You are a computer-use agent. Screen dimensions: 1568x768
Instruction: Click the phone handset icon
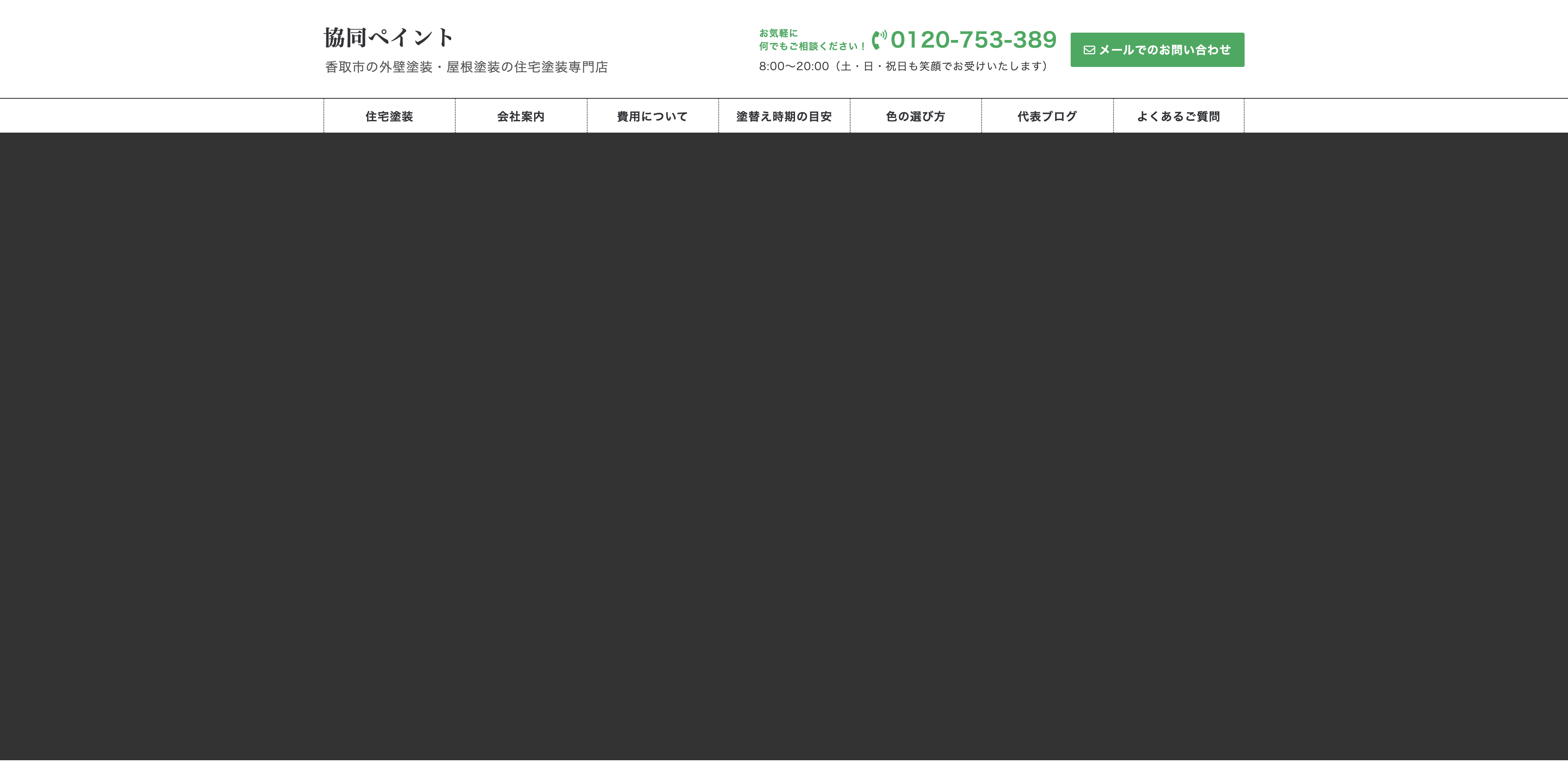(x=879, y=40)
